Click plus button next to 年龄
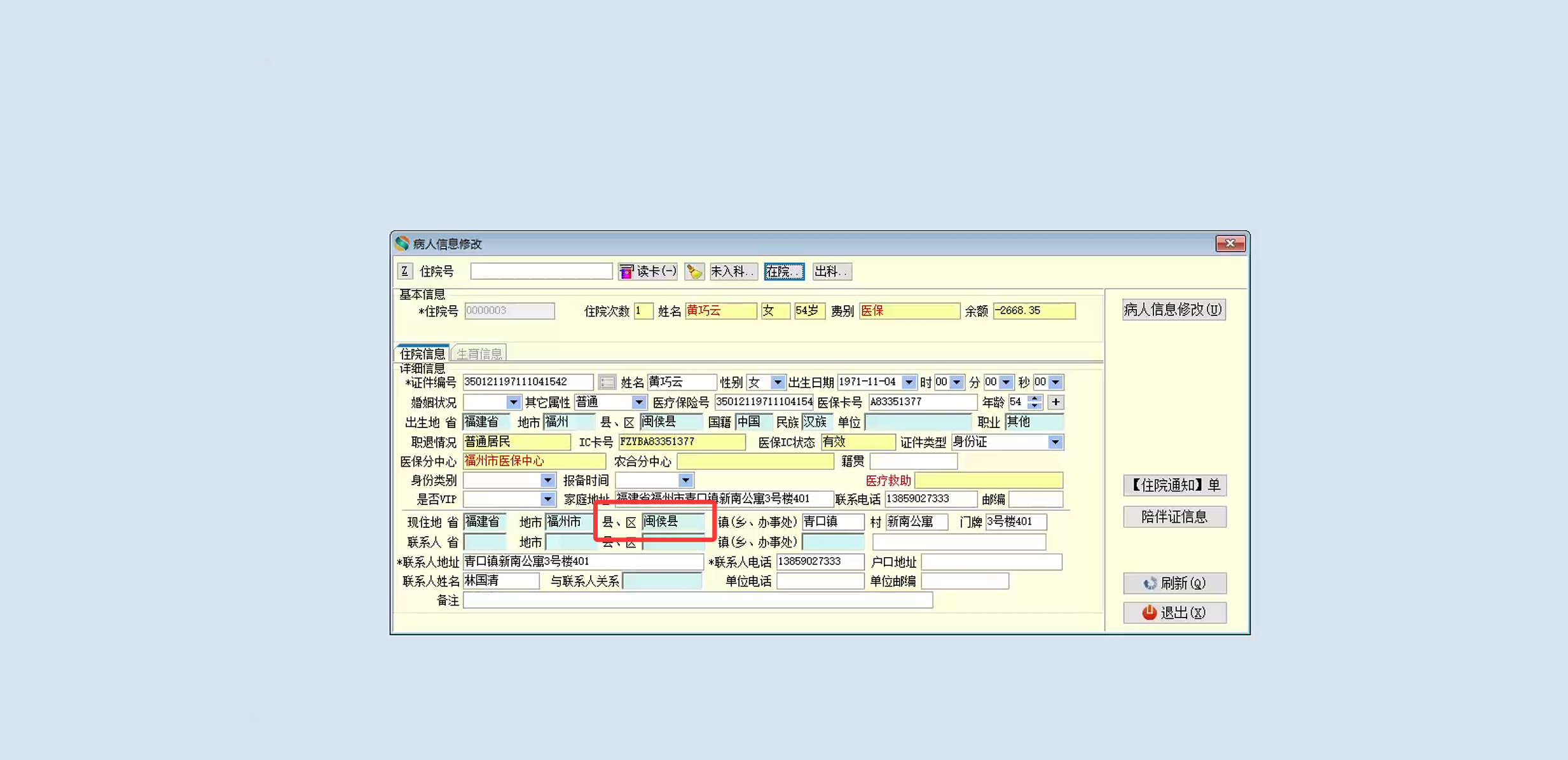 pyautogui.click(x=1056, y=402)
